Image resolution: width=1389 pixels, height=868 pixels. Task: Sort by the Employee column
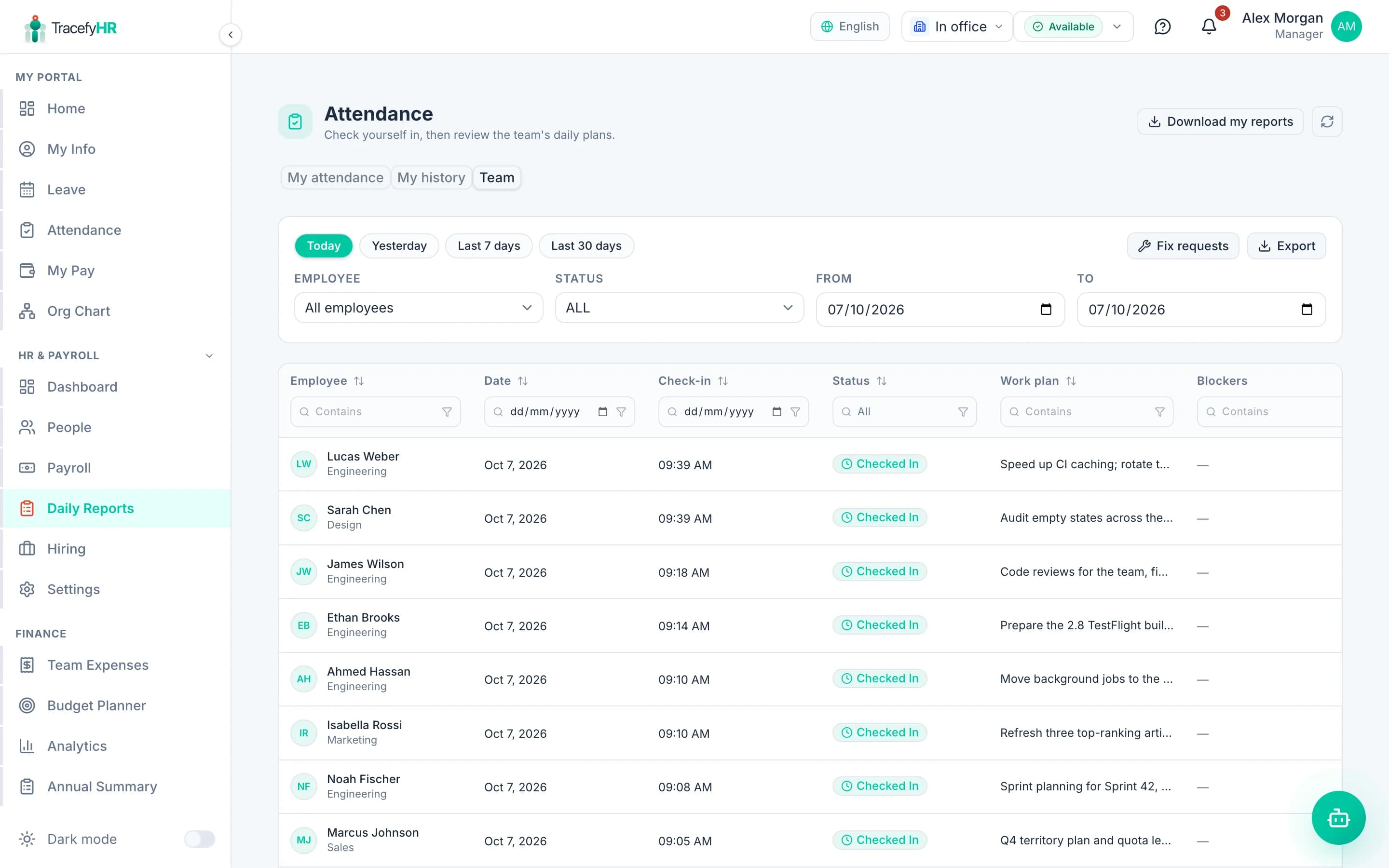pyautogui.click(x=359, y=381)
